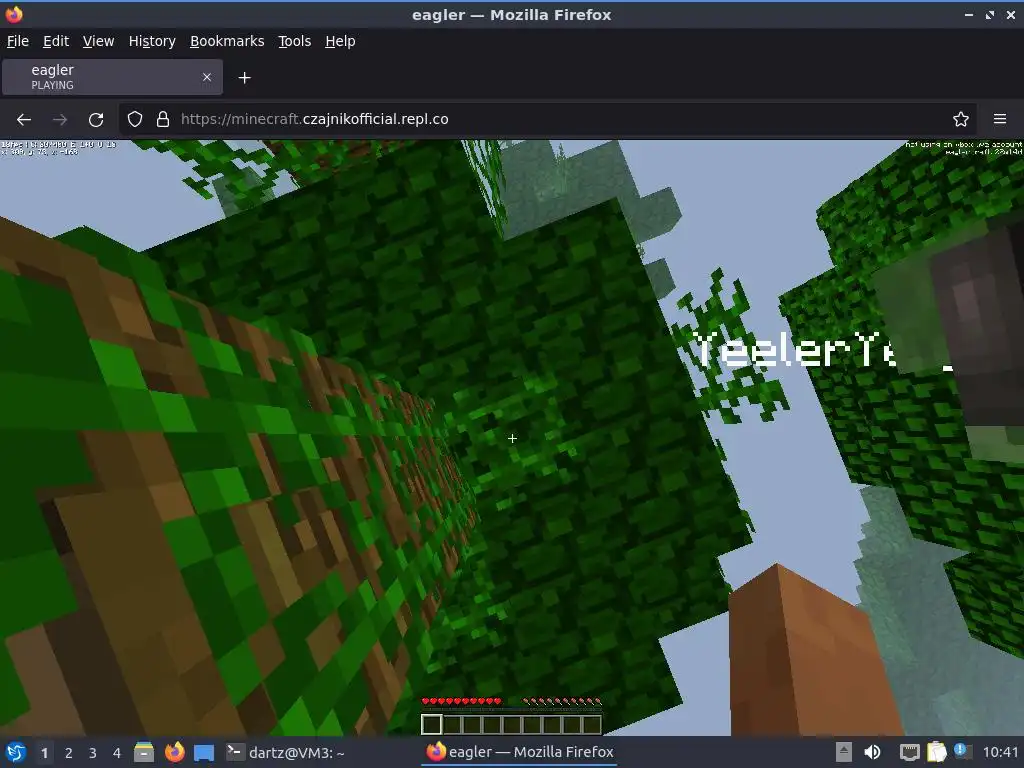This screenshot has width=1024, height=768.
Task: Click the YeelerYe player name tag
Action: (793, 349)
